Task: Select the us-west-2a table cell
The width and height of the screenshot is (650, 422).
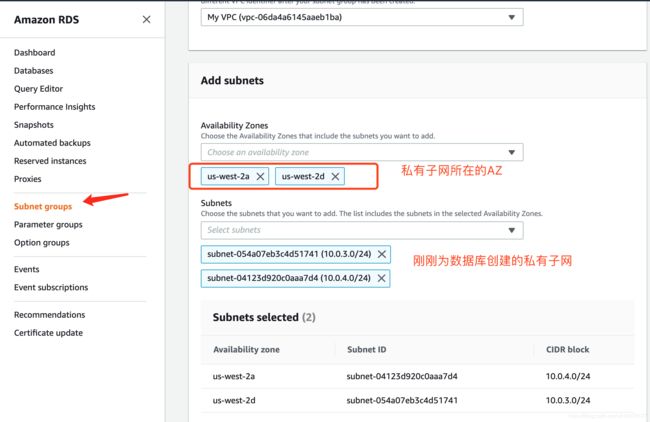Action: (x=234, y=376)
